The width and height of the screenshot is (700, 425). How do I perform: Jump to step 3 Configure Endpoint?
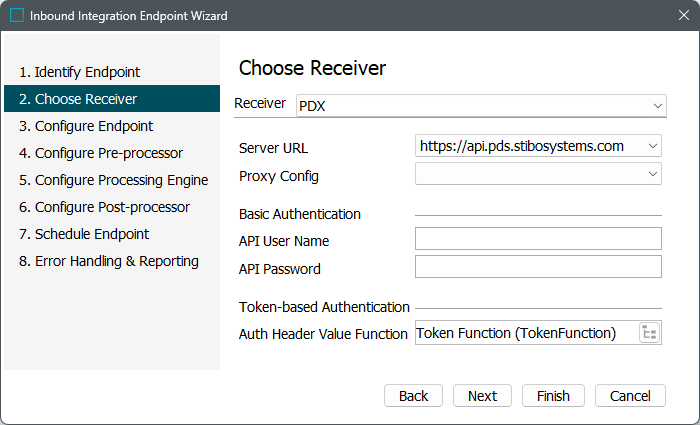[x=86, y=126]
